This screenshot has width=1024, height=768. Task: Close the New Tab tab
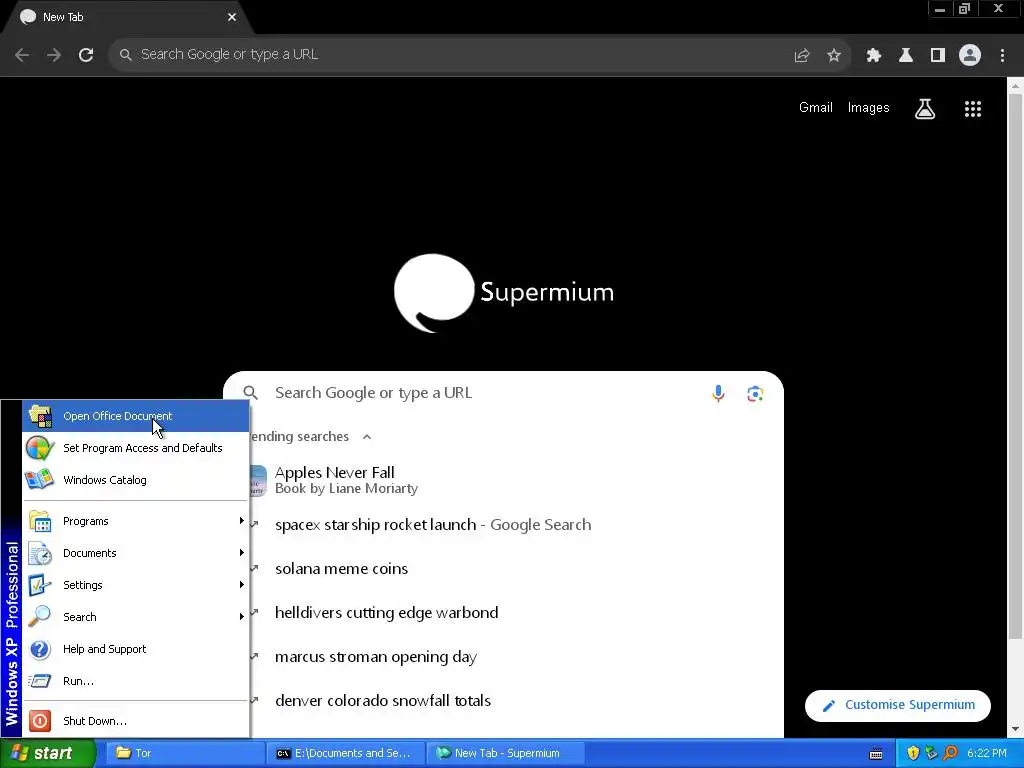pyautogui.click(x=232, y=18)
